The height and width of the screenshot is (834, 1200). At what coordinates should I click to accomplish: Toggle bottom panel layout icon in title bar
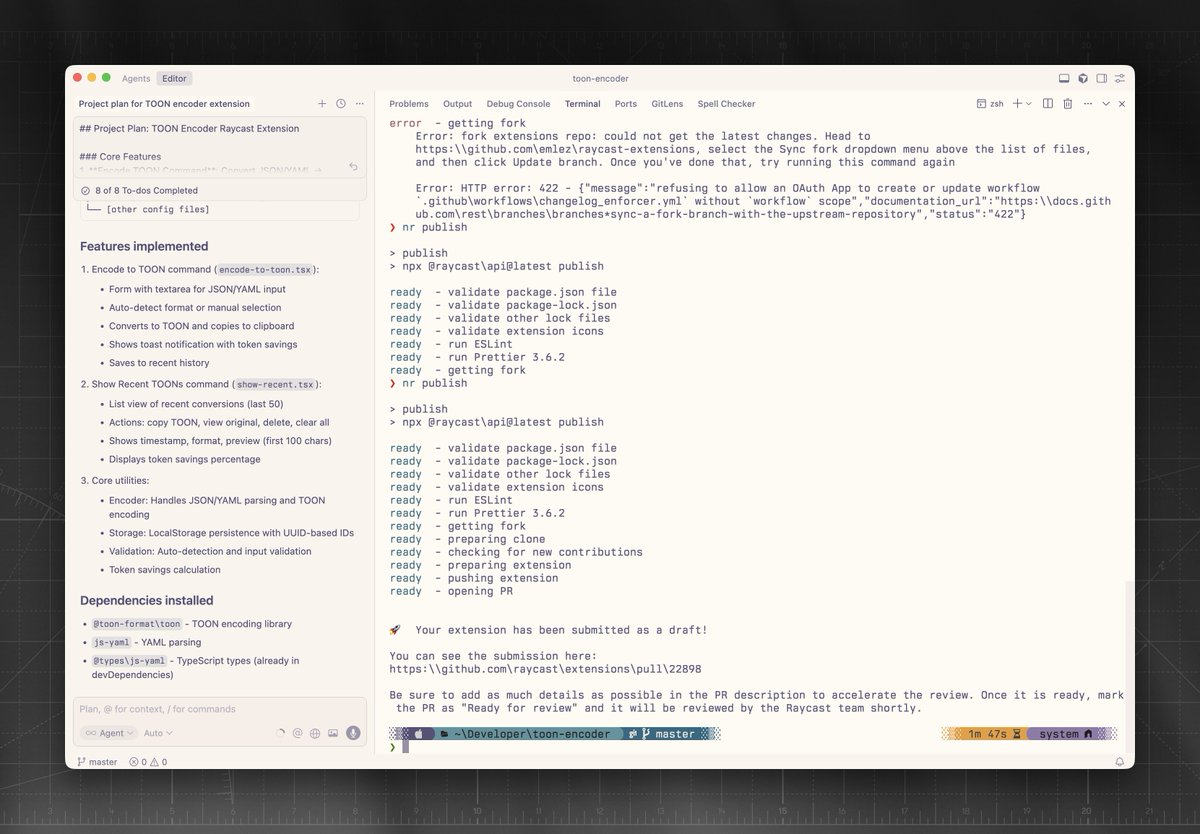[1064, 78]
